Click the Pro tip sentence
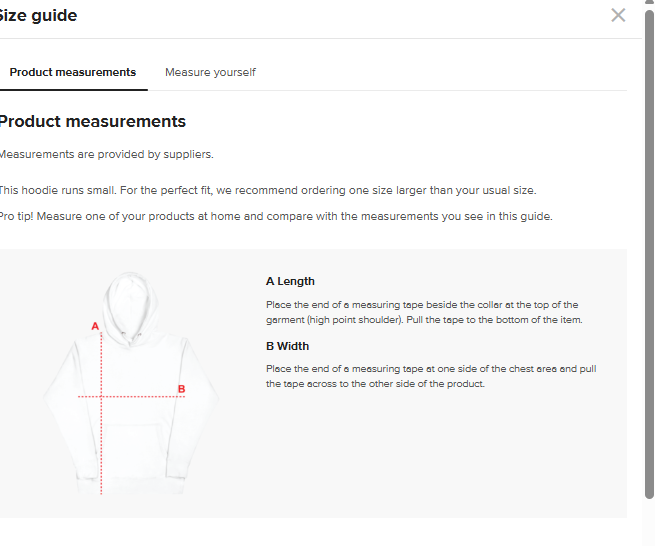655x546 pixels. coord(275,216)
